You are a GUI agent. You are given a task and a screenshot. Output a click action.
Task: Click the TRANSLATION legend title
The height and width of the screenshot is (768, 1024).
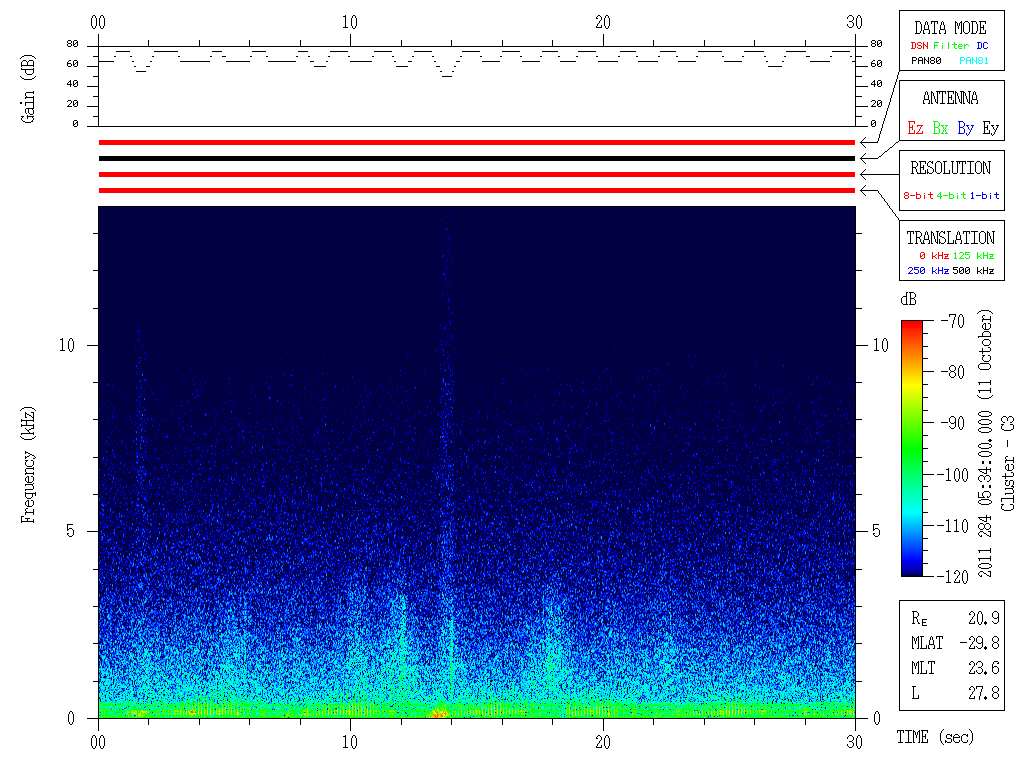click(950, 238)
